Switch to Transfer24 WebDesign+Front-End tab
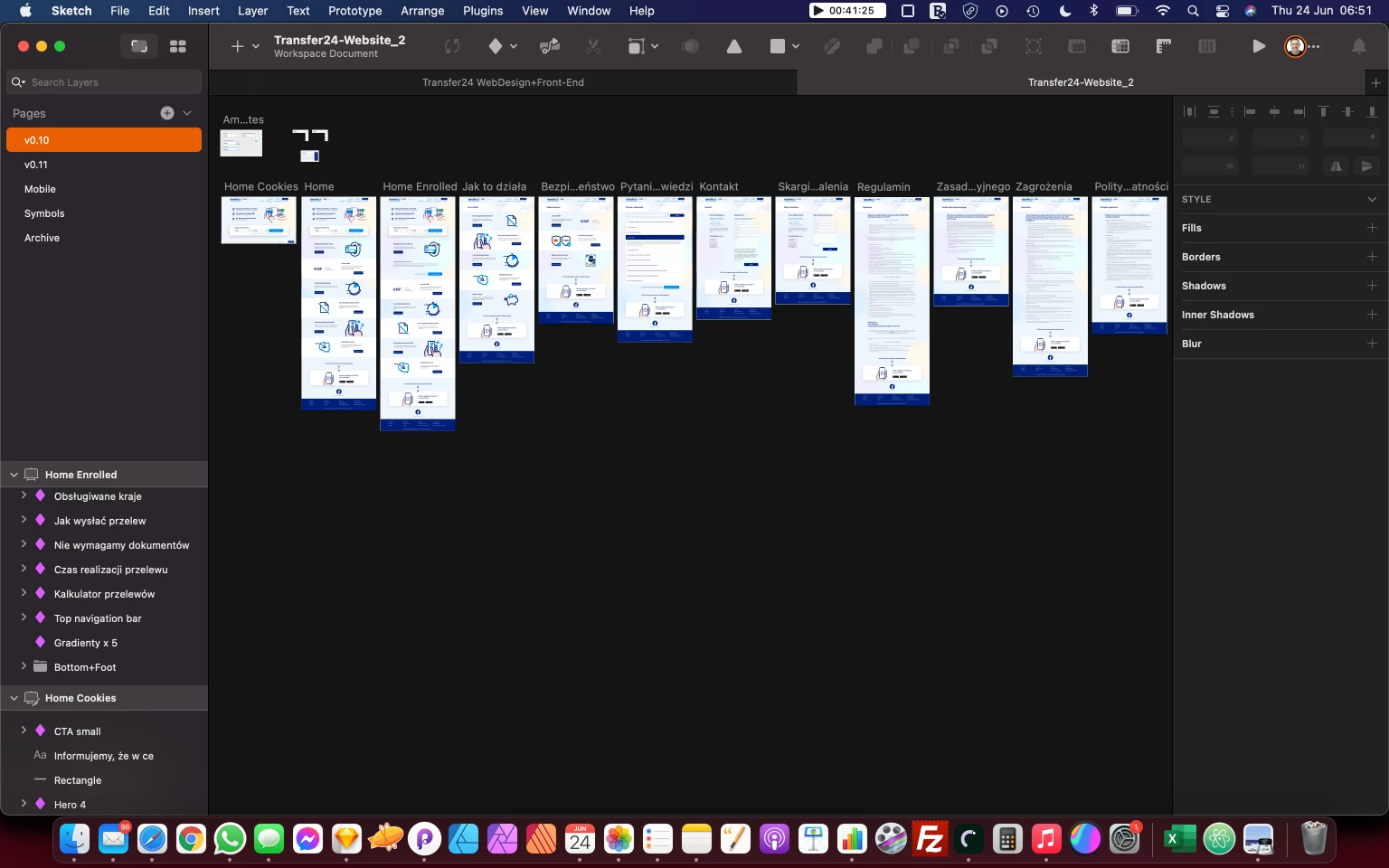 [x=503, y=82]
